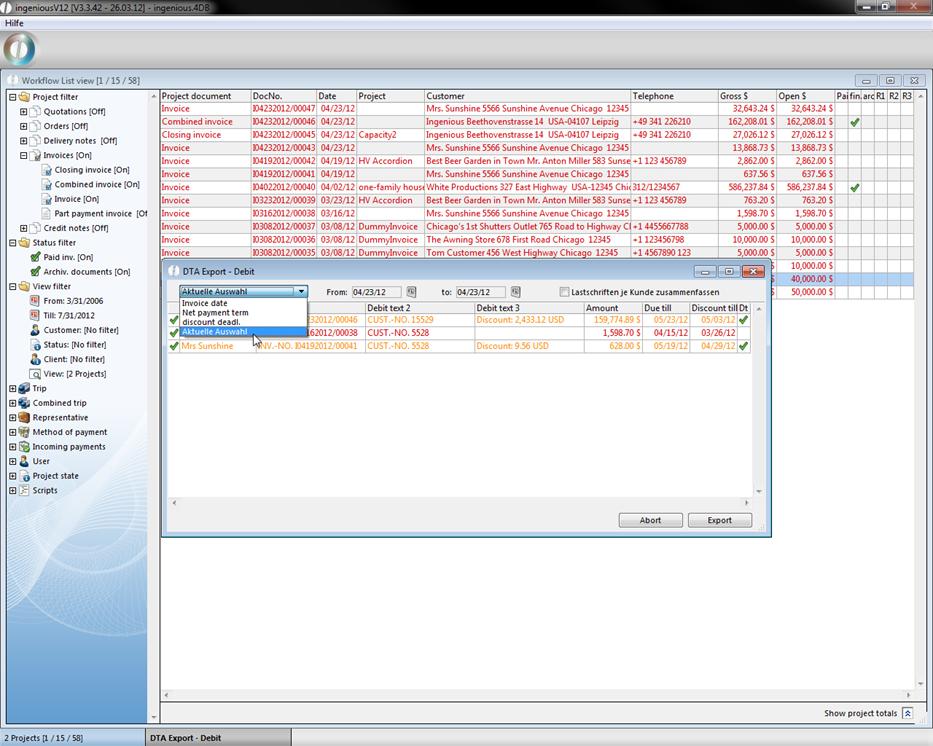Click the Incoming payments icon
Screen dimensions: 933x746
point(24,447)
